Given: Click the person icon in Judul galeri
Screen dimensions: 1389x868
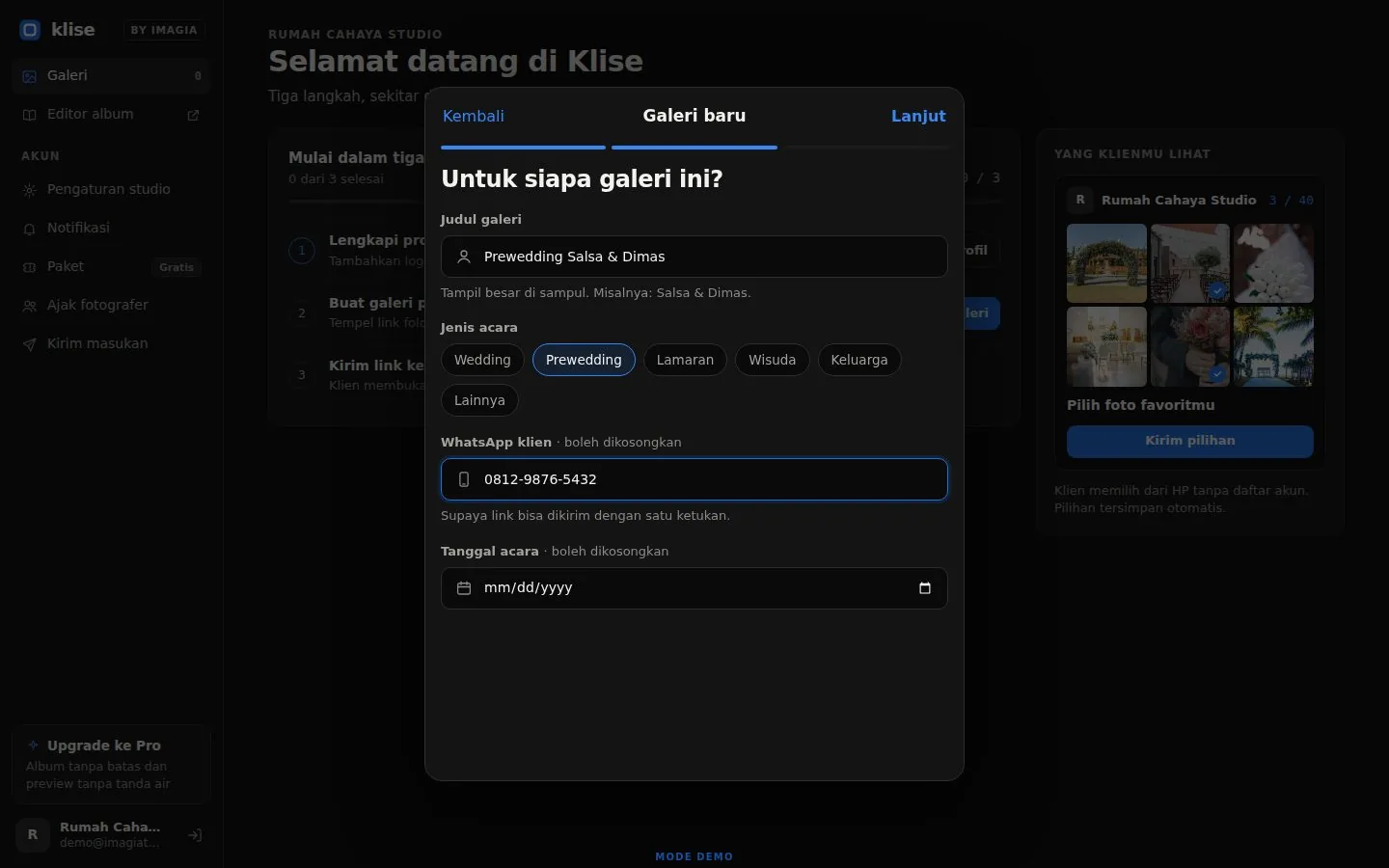Looking at the screenshot, I should (464, 257).
